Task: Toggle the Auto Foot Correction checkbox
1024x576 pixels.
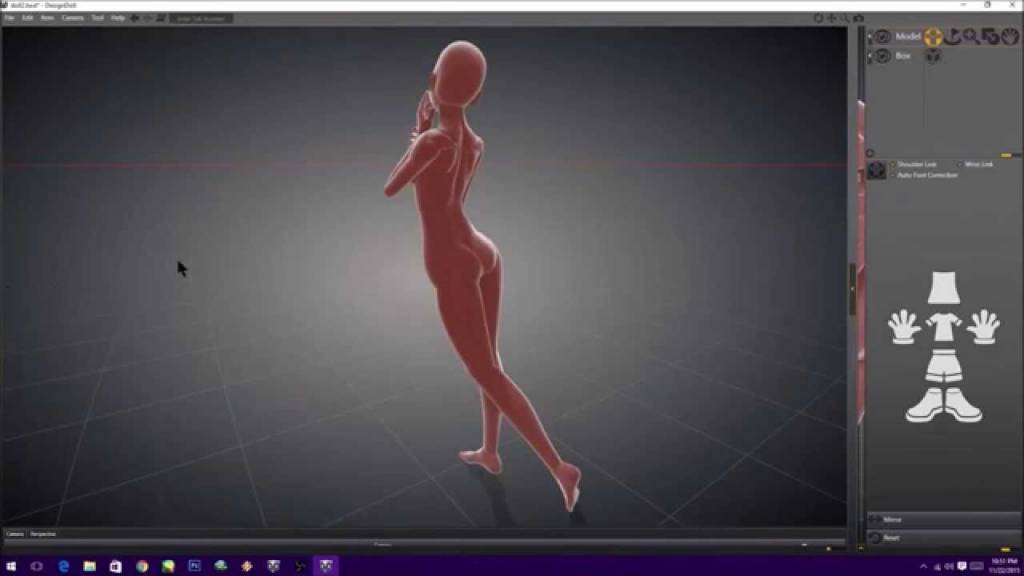Action: click(x=893, y=175)
